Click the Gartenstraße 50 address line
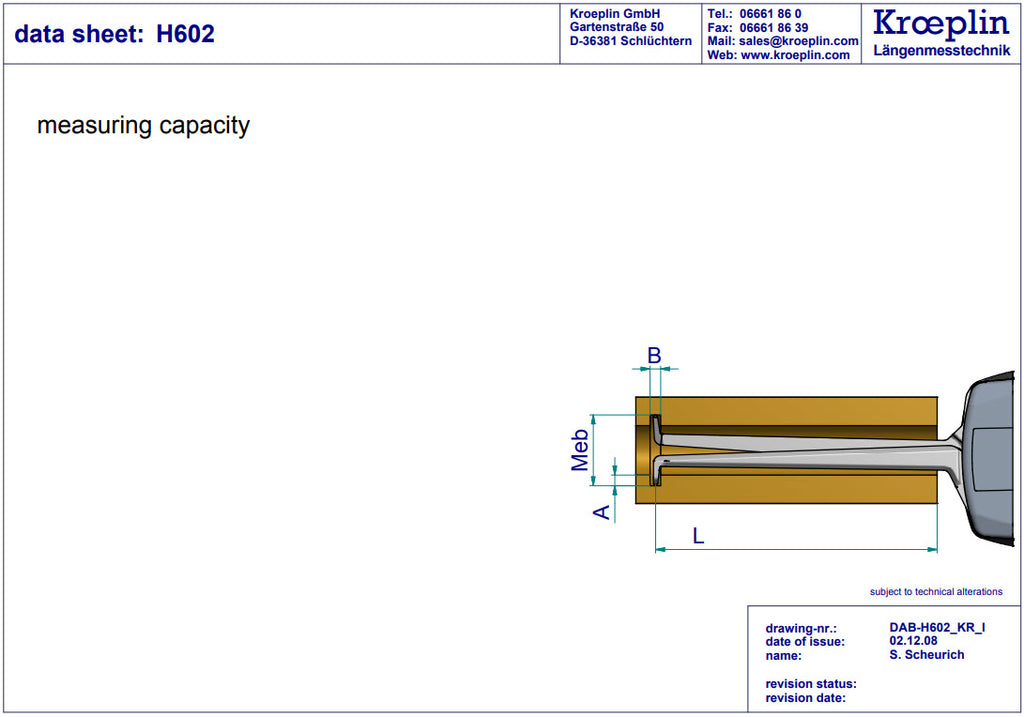Screen dimensions: 1024x717 click(x=616, y=27)
